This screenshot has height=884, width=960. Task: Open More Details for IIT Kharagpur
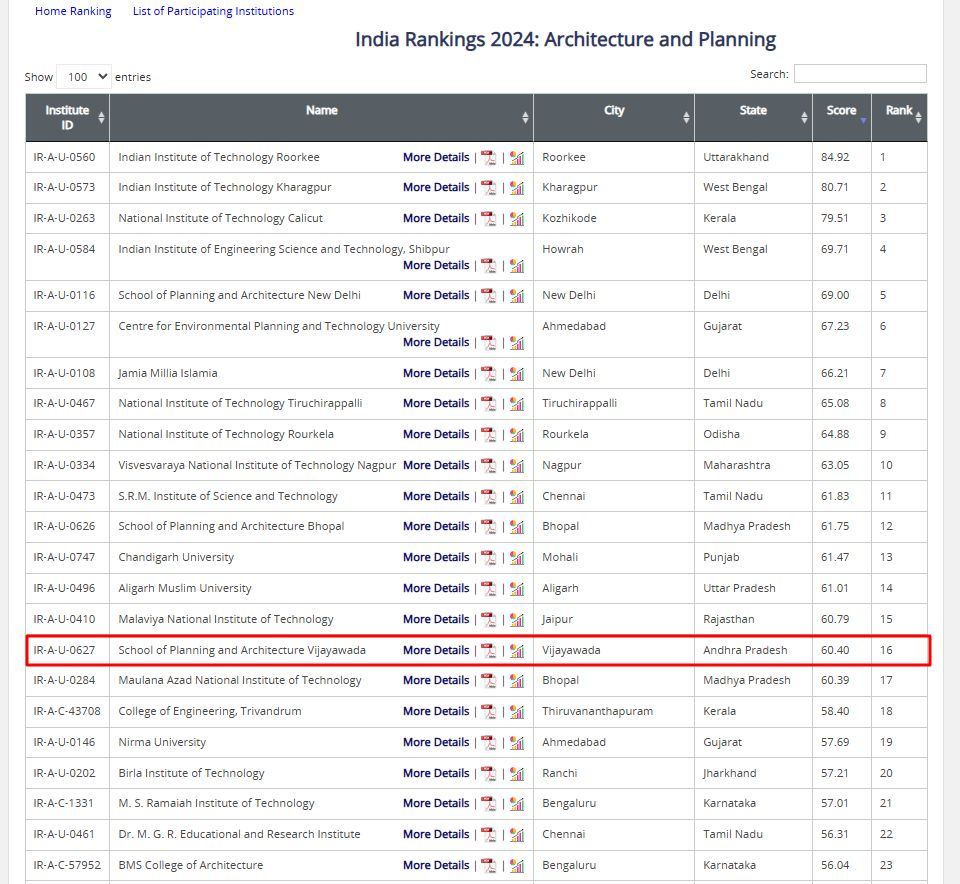pos(436,187)
